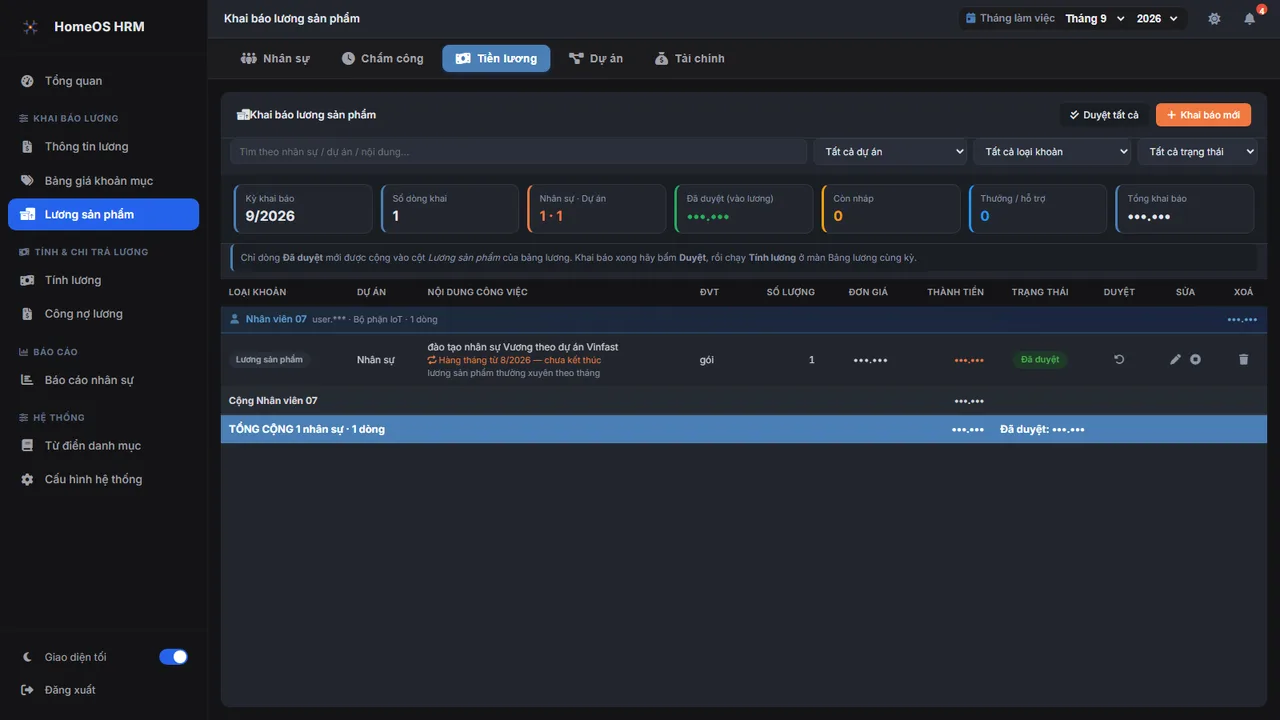Viewport: 1280px width, 720px height.
Task: Click the Lương sản phẩm tag in the row
Action: pyautogui.click(x=269, y=359)
